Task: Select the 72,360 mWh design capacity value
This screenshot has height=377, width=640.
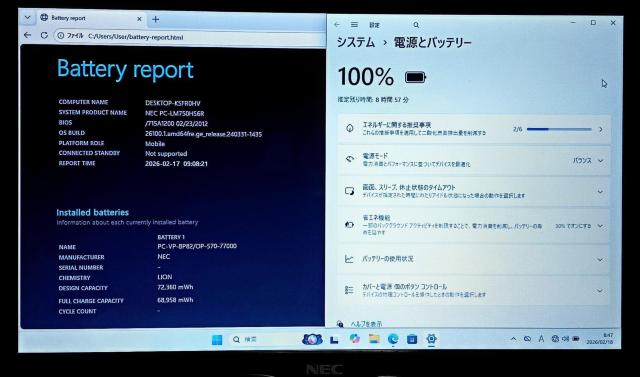Action: pyautogui.click(x=175, y=287)
